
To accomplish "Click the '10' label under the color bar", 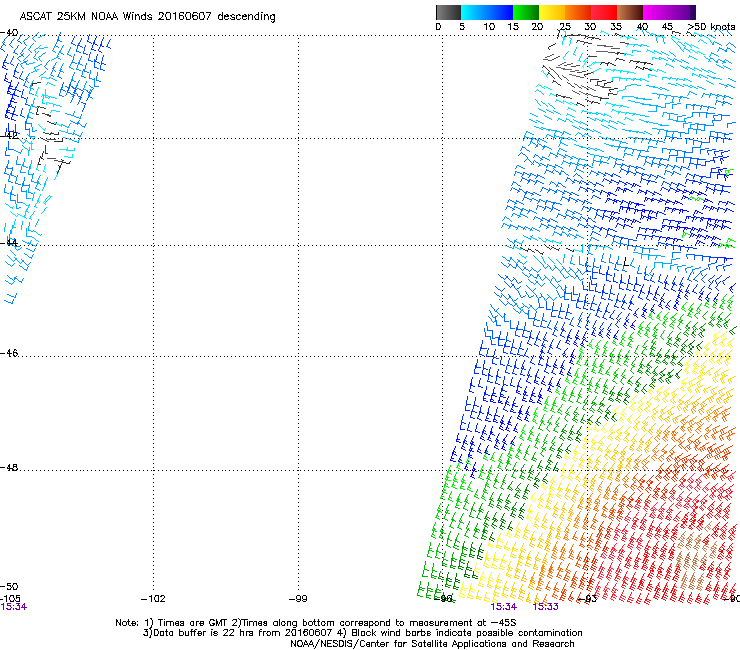I will pos(489,27).
